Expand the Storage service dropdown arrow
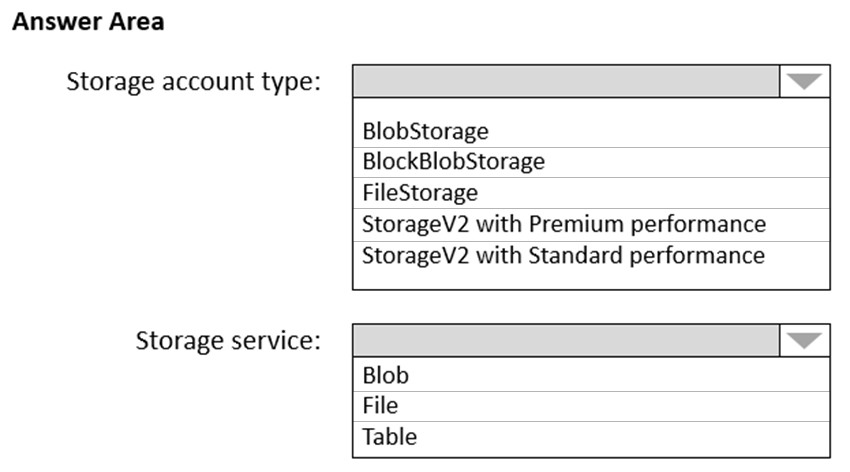Screen dimensions: 850x472 (x=804, y=341)
